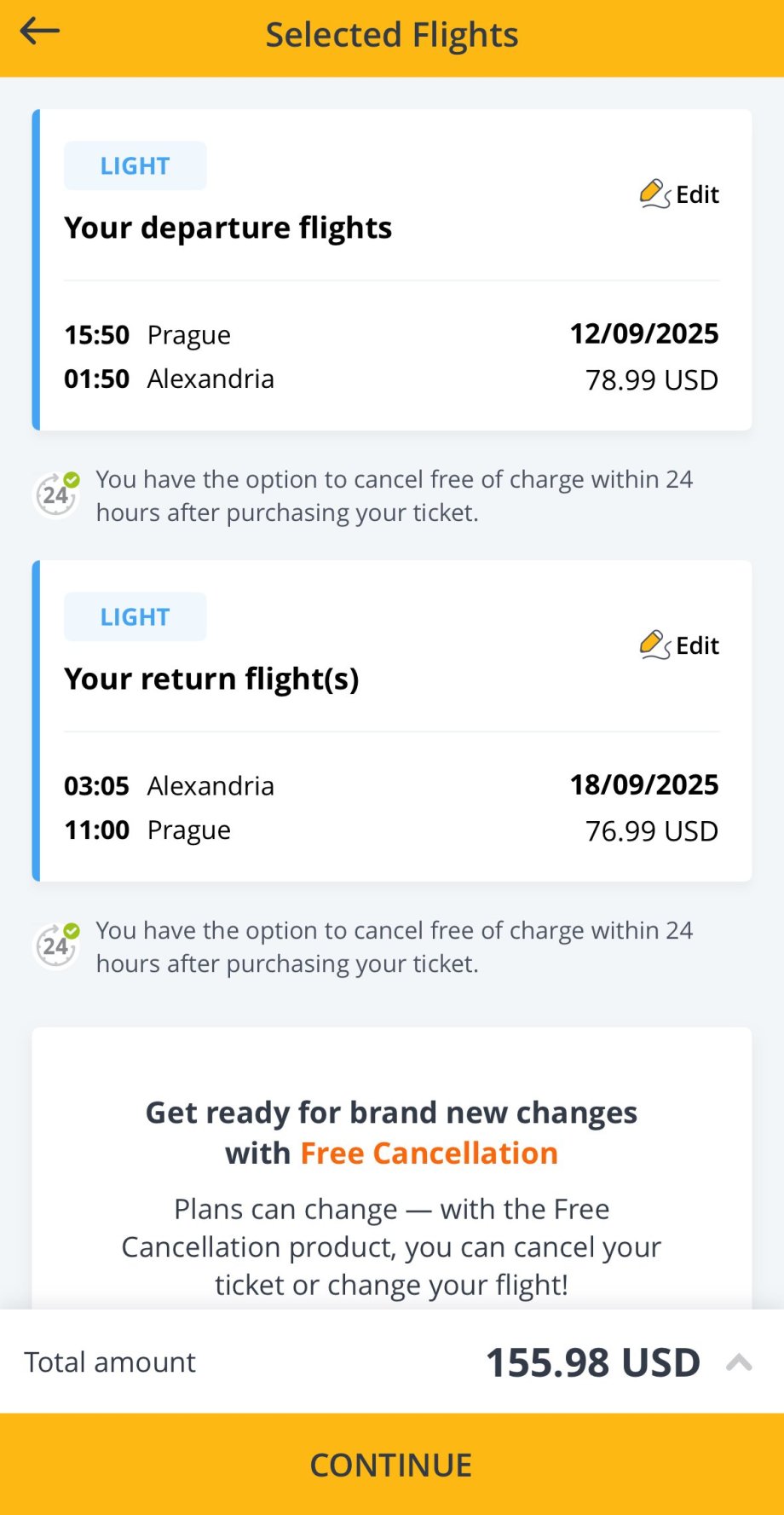This screenshot has width=784, height=1515.
Task: Select LIGHT badge on return card
Action: pyautogui.click(x=135, y=616)
